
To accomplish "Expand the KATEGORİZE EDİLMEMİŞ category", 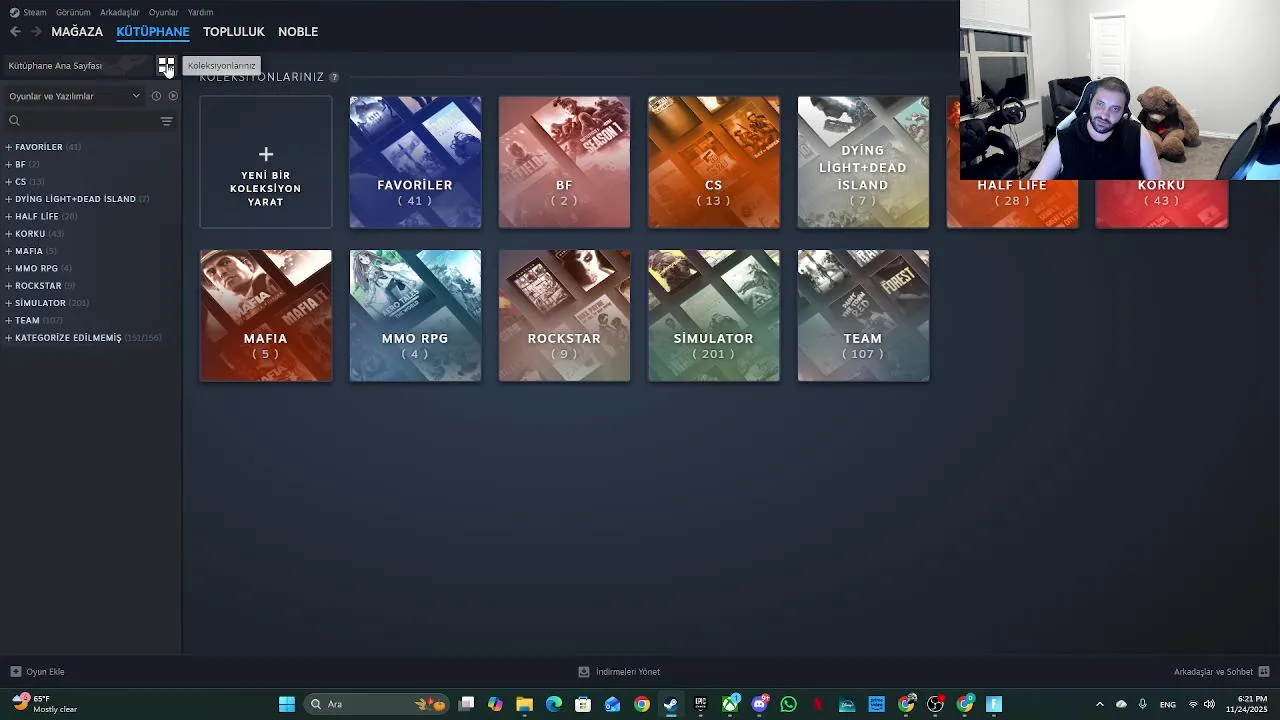I will point(9,338).
